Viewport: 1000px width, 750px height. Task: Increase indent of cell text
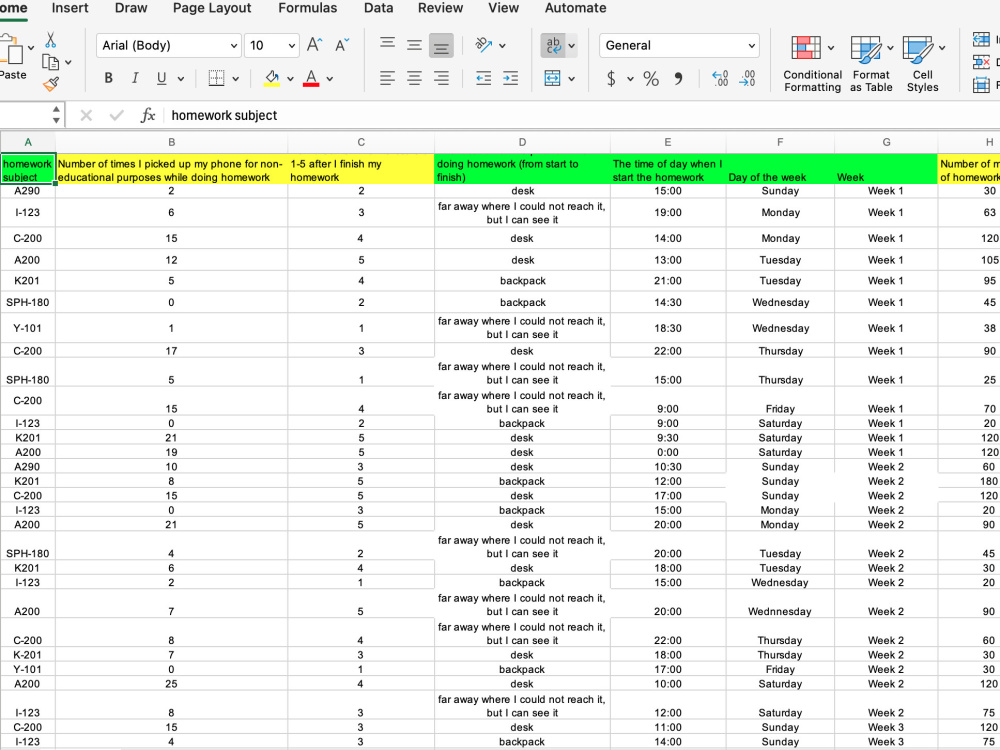[x=510, y=78]
